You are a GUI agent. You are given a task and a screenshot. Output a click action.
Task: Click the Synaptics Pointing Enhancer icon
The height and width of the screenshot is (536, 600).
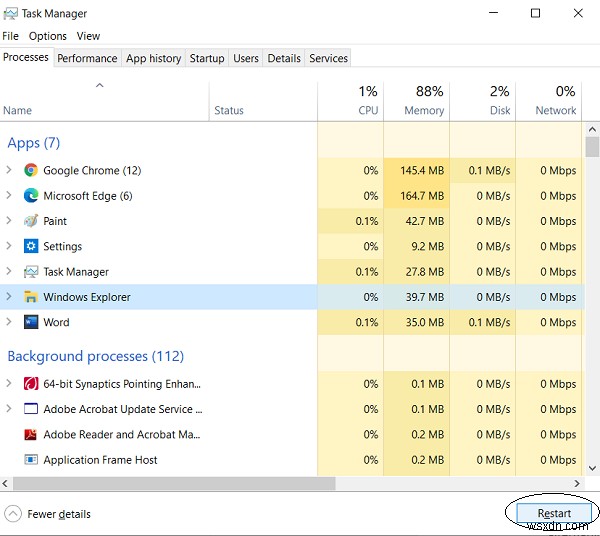(x=31, y=383)
